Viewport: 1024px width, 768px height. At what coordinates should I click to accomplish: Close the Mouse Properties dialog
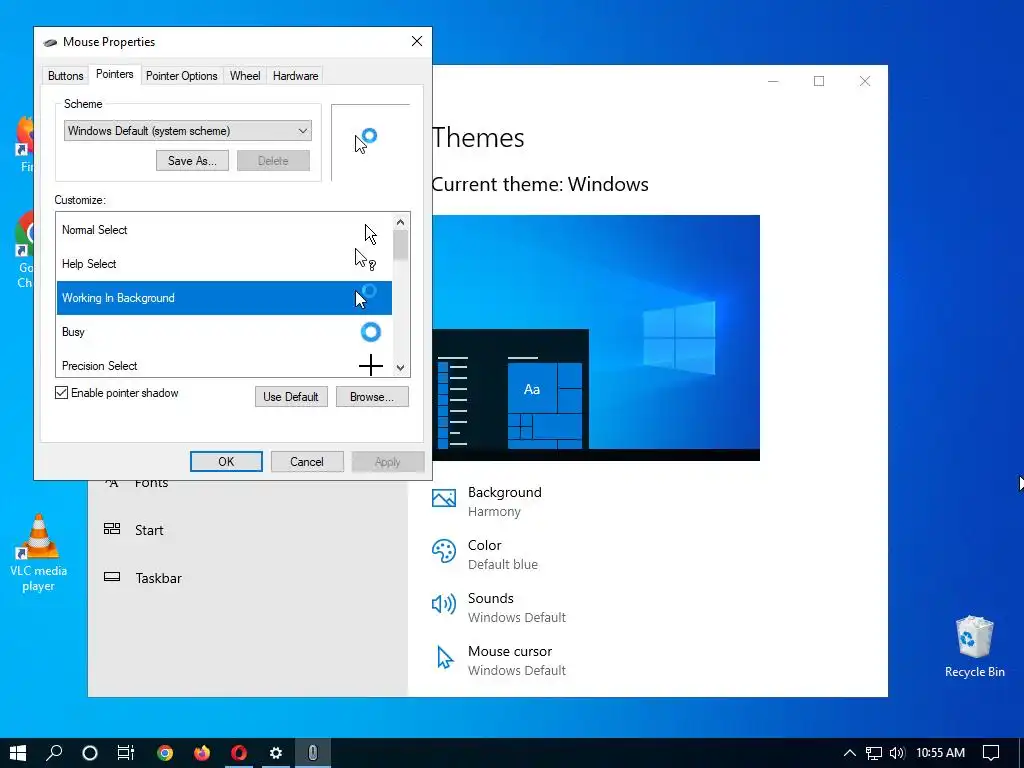point(417,41)
